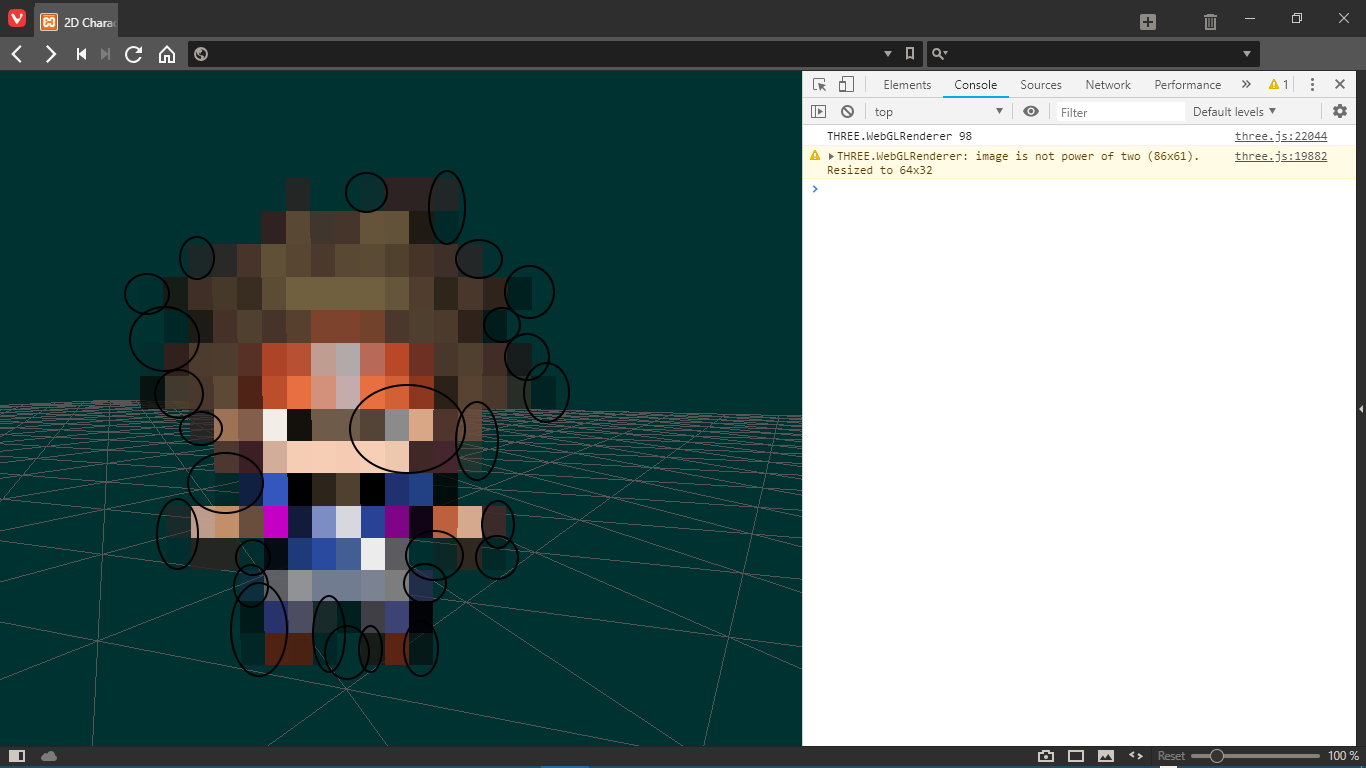The height and width of the screenshot is (768, 1366).
Task: Open a new tab
Action: [x=1148, y=22]
